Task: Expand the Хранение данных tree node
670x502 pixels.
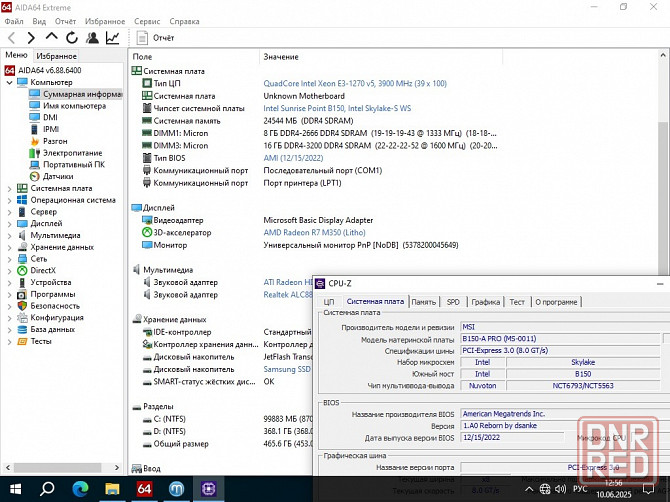Action: pos(9,247)
